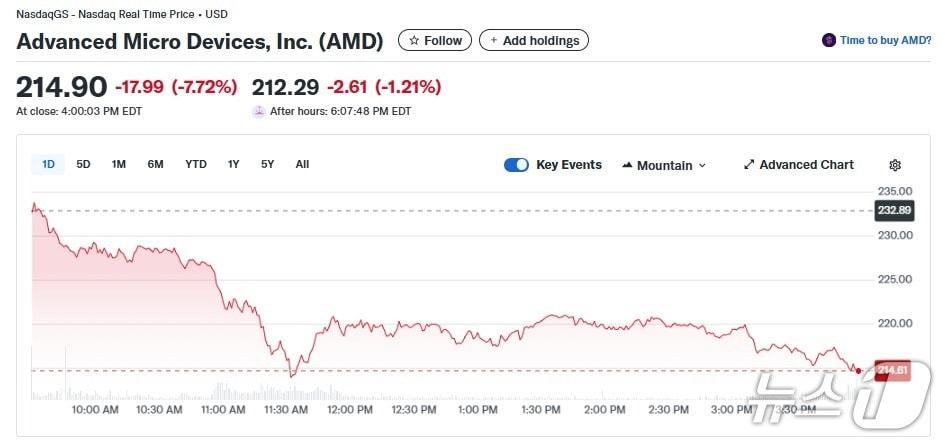Switch chart to 1Y range
Image resolution: width=945 pixels, height=443 pixels.
233,164
